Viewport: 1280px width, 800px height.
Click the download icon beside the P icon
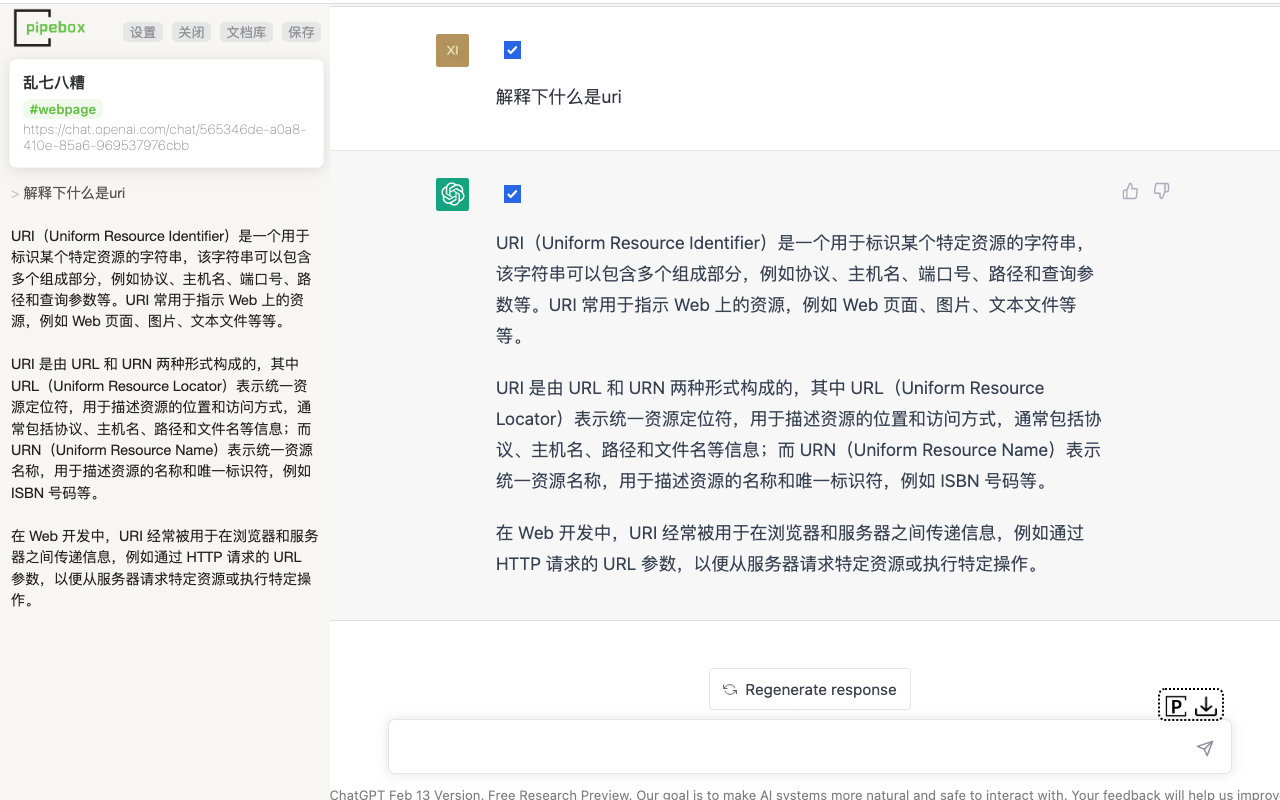tap(1205, 705)
